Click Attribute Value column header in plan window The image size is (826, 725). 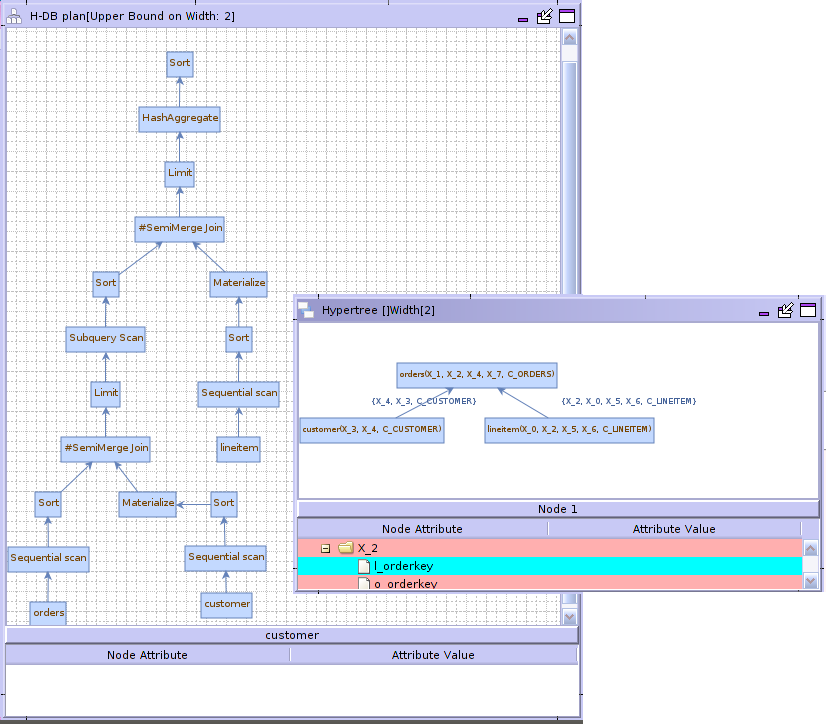433,655
